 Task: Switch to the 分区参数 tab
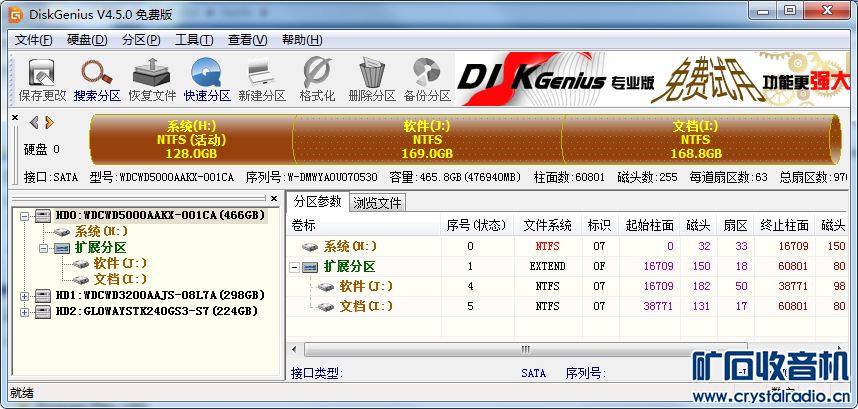317,201
